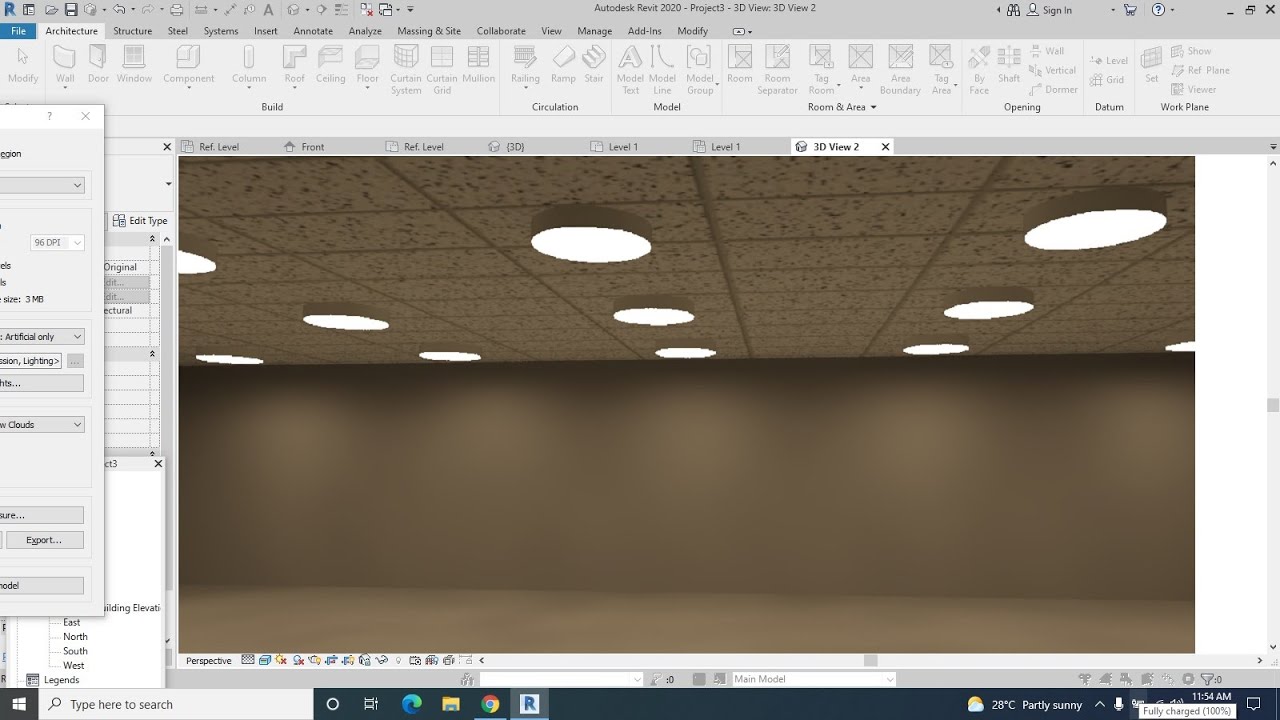
Task: Switch to the Manage ribbon tab
Action: [x=594, y=31]
